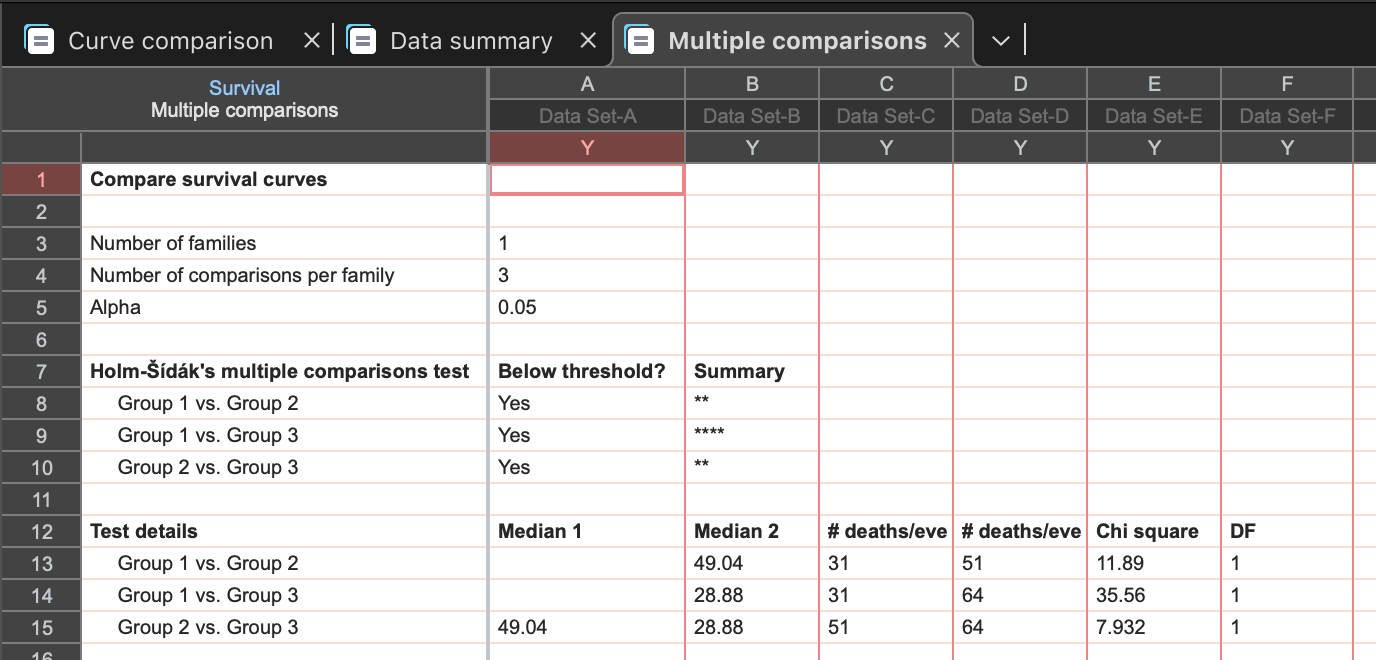Click the Y subheader under Data Set-B
The height and width of the screenshot is (660, 1376).
pos(752,148)
